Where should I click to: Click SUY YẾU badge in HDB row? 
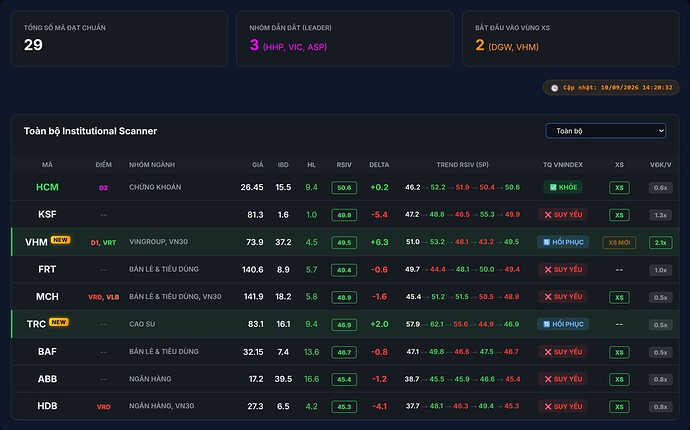[x=563, y=406]
